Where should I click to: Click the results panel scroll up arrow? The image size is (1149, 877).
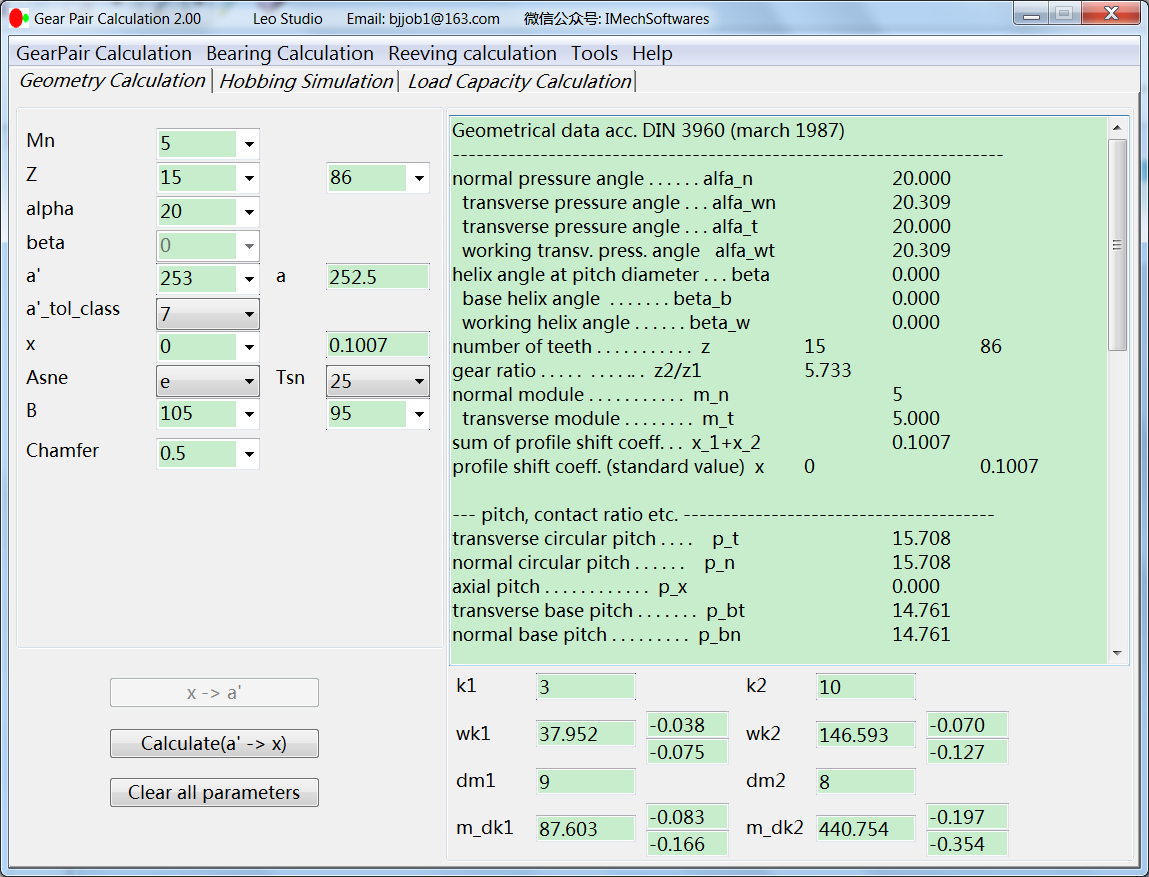pos(1117,127)
